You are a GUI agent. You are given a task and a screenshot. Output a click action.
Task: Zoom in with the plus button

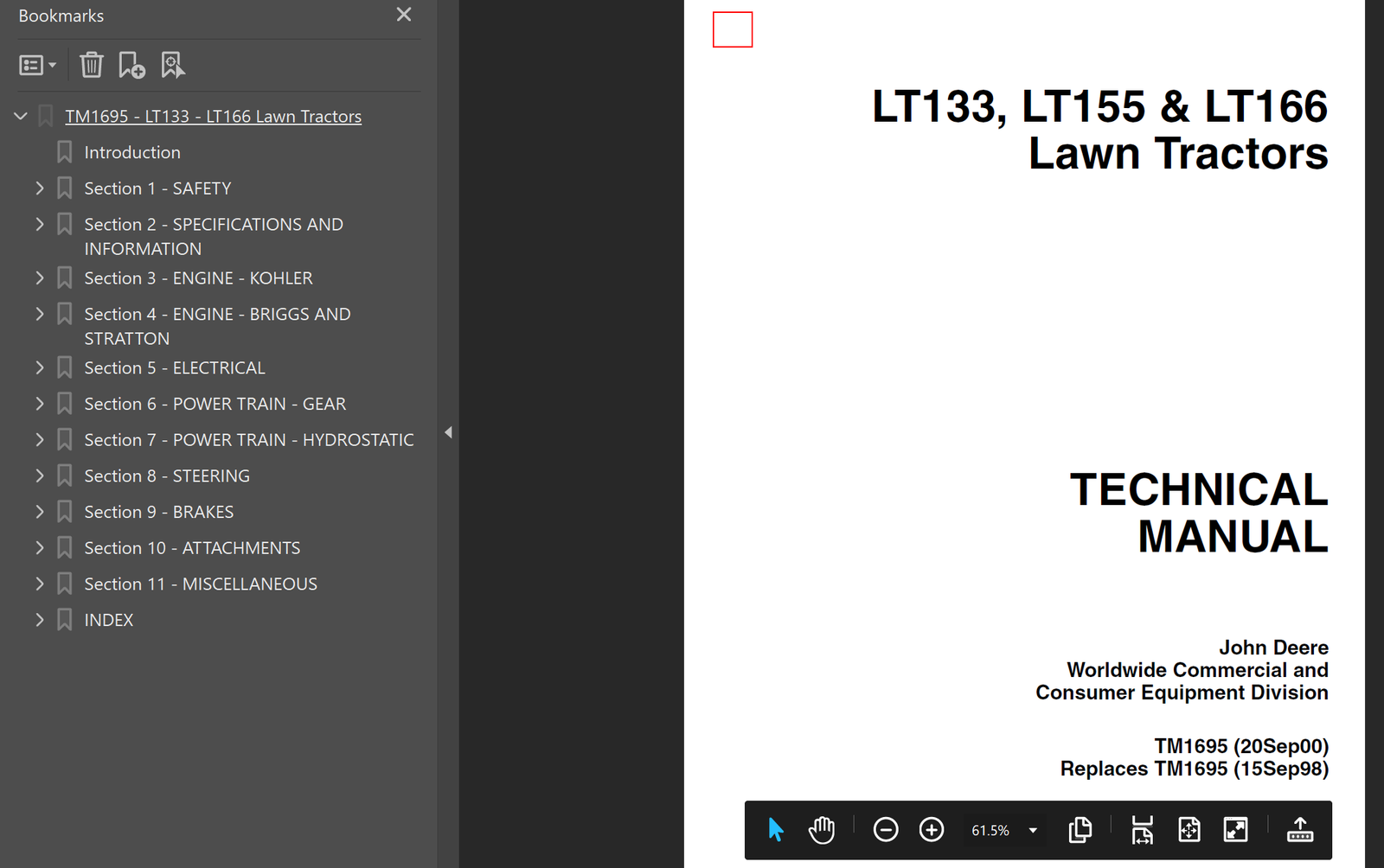pos(932,830)
